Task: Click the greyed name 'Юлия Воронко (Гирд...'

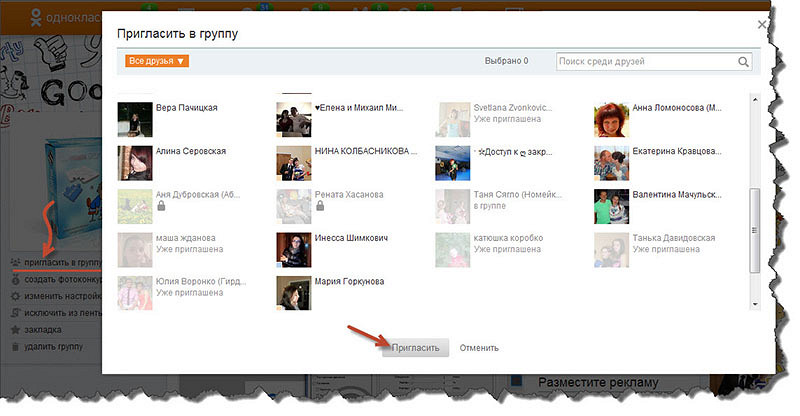Action: point(201,281)
